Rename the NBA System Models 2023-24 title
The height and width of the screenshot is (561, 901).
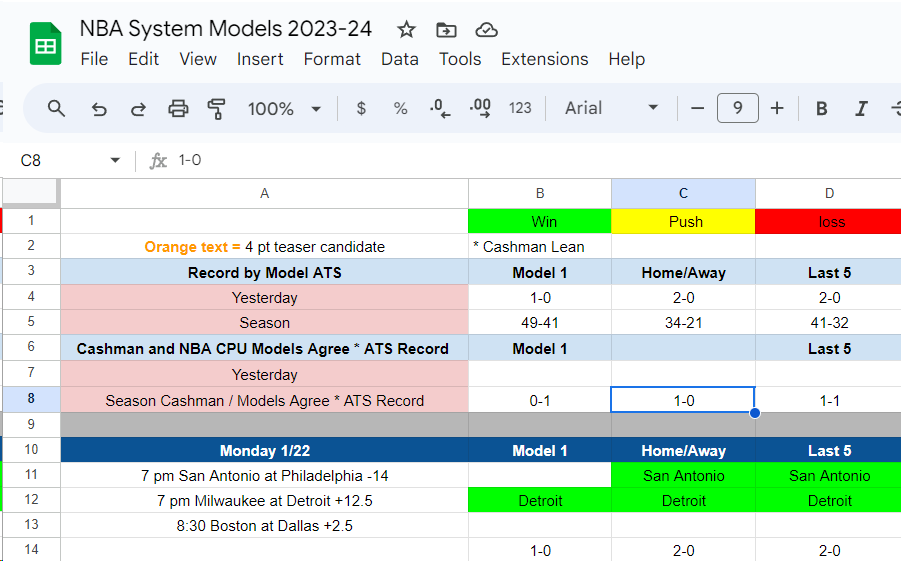click(226, 29)
